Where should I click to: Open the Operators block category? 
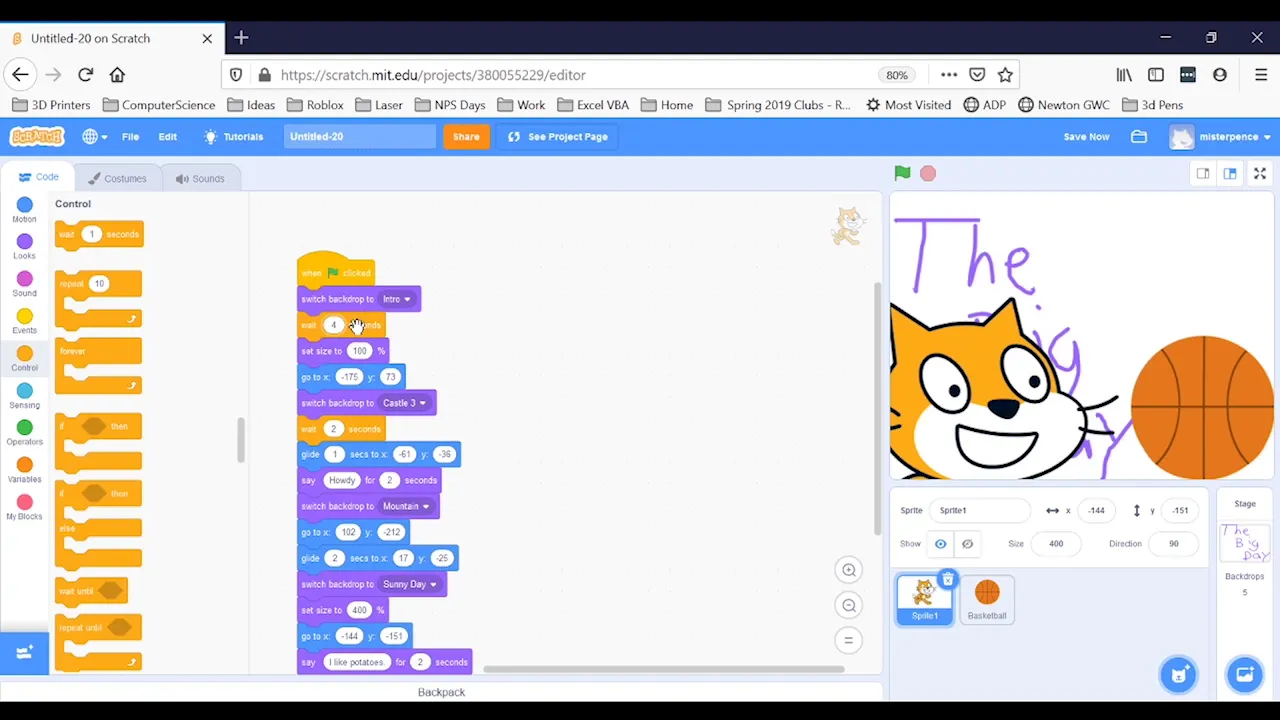pyautogui.click(x=24, y=433)
